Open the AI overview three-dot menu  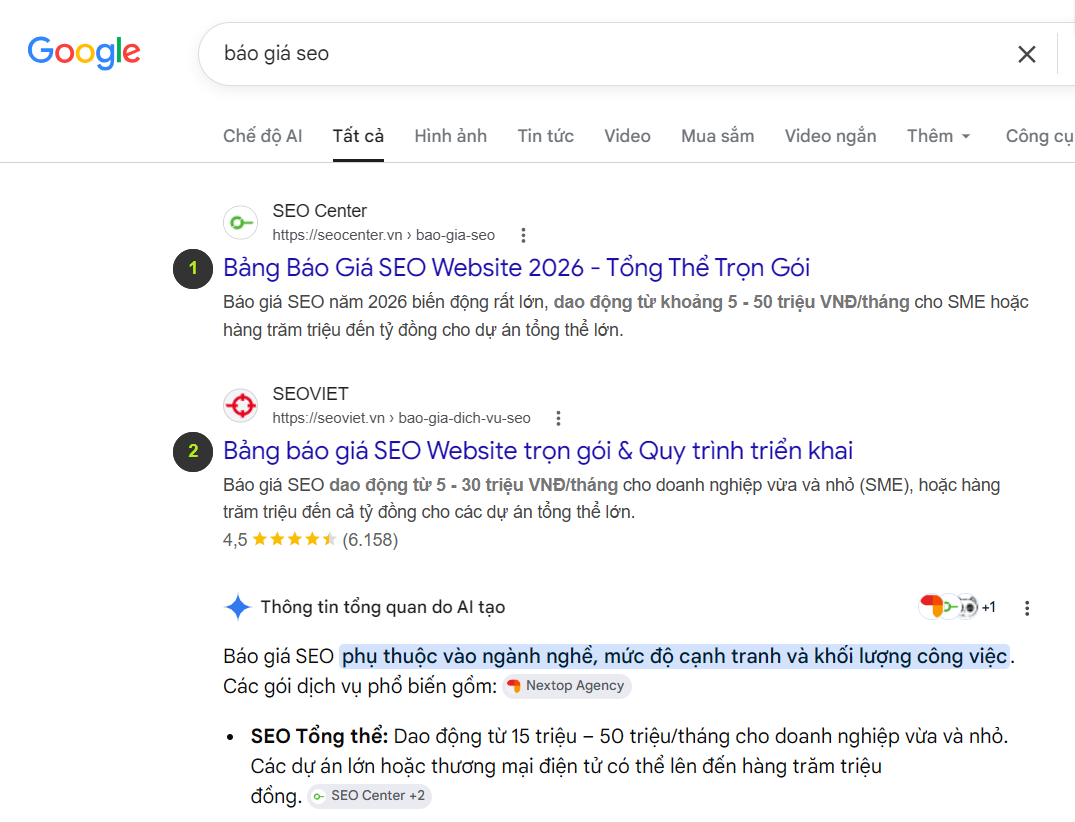coord(1027,608)
